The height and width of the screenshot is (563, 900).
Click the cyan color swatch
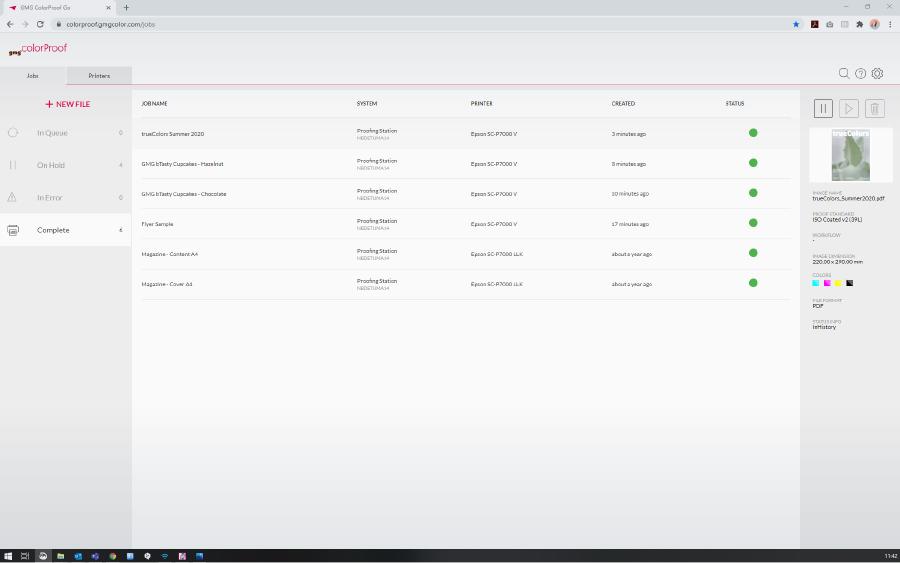816,283
